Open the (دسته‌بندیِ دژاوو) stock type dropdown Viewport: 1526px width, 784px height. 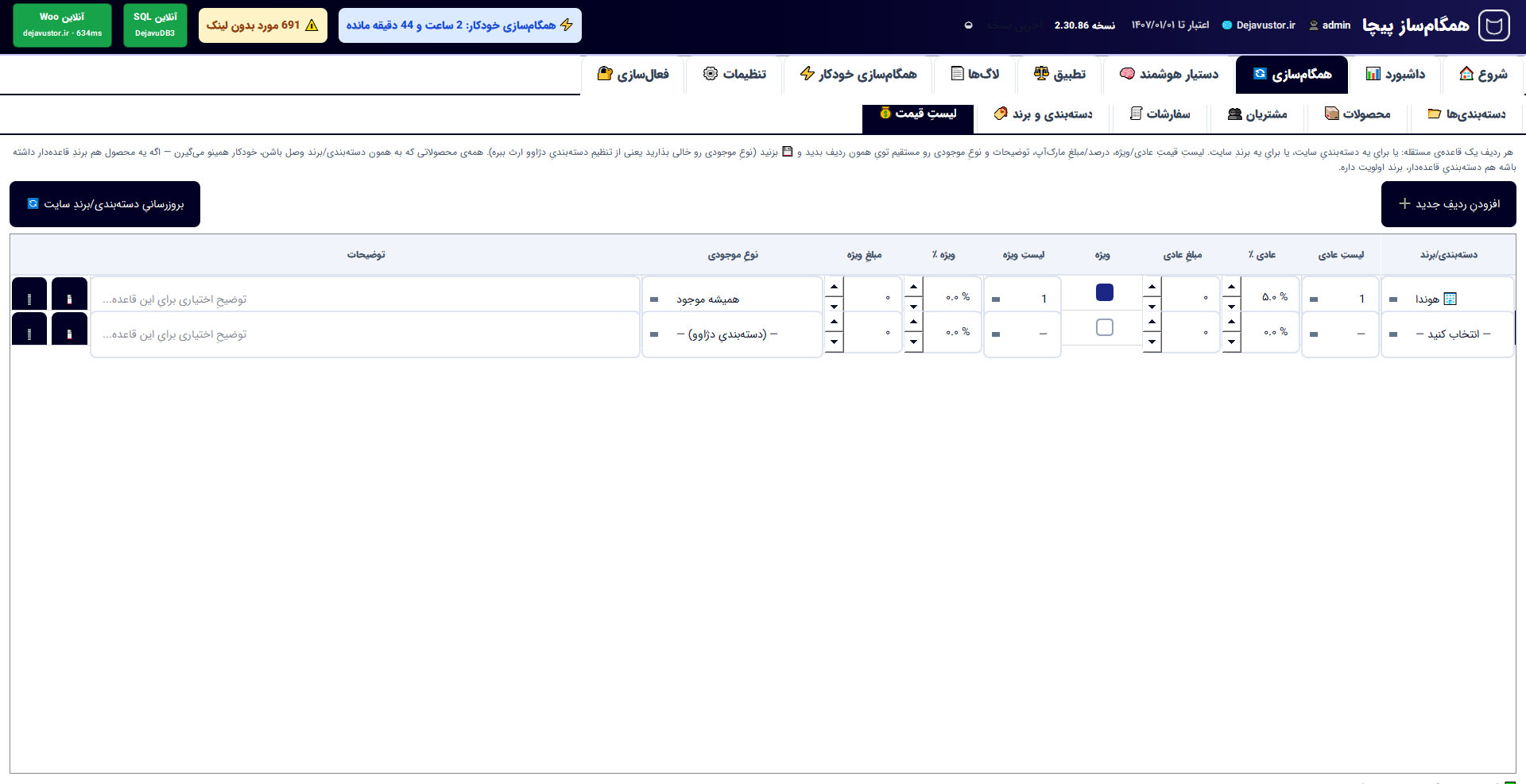tap(732, 334)
